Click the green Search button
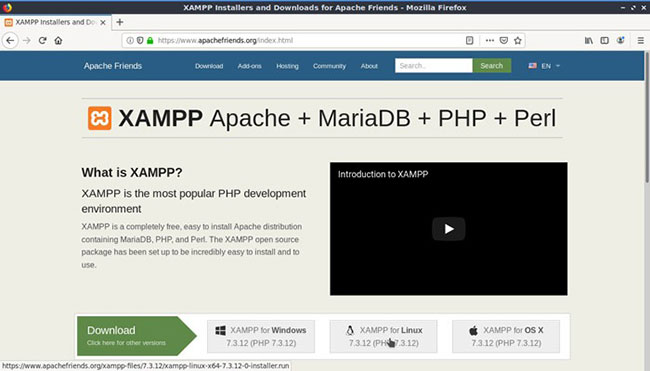Screen dimensions: 650x371 [492, 65]
